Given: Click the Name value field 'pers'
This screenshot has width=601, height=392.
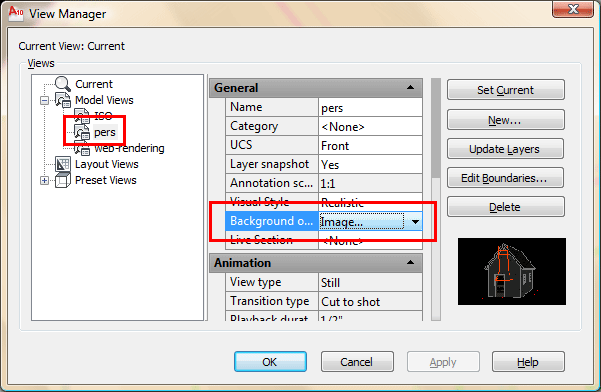Looking at the screenshot, I should [370, 107].
